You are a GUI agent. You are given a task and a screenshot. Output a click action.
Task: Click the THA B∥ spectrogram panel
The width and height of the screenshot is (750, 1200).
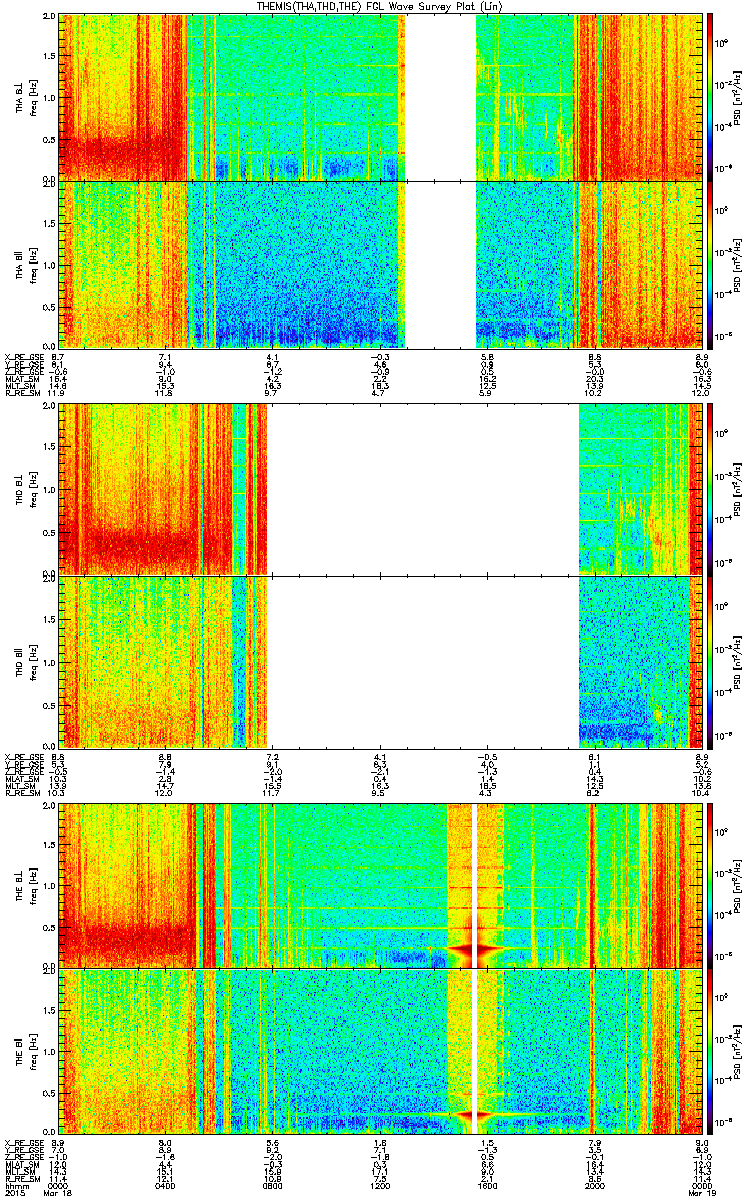379,264
